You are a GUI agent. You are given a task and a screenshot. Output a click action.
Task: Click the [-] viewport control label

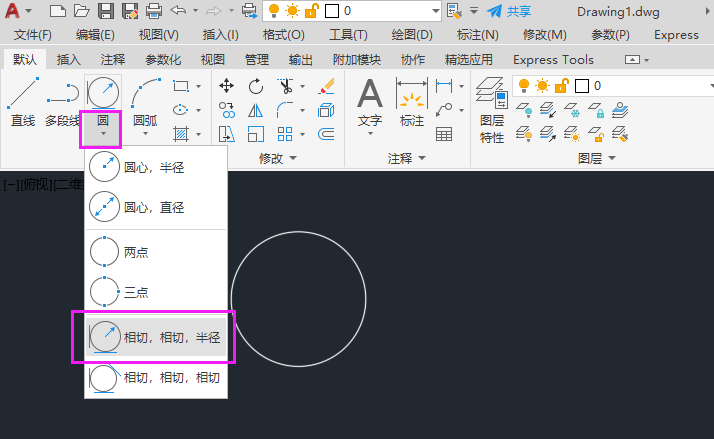point(11,185)
